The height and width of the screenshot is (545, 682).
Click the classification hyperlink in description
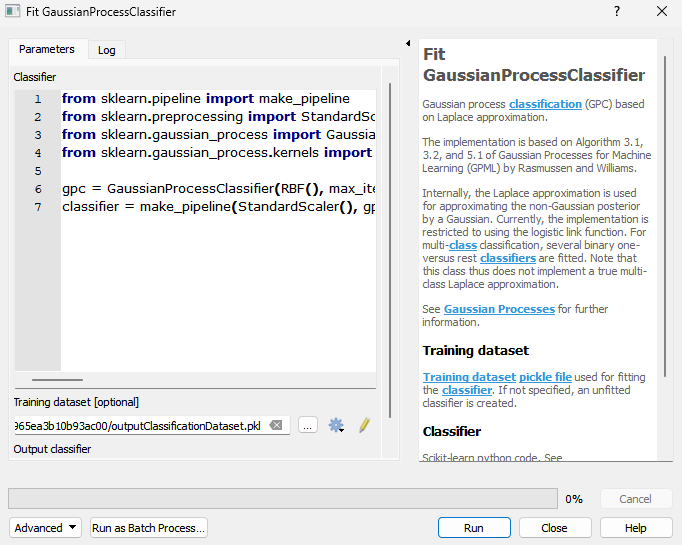(x=545, y=104)
